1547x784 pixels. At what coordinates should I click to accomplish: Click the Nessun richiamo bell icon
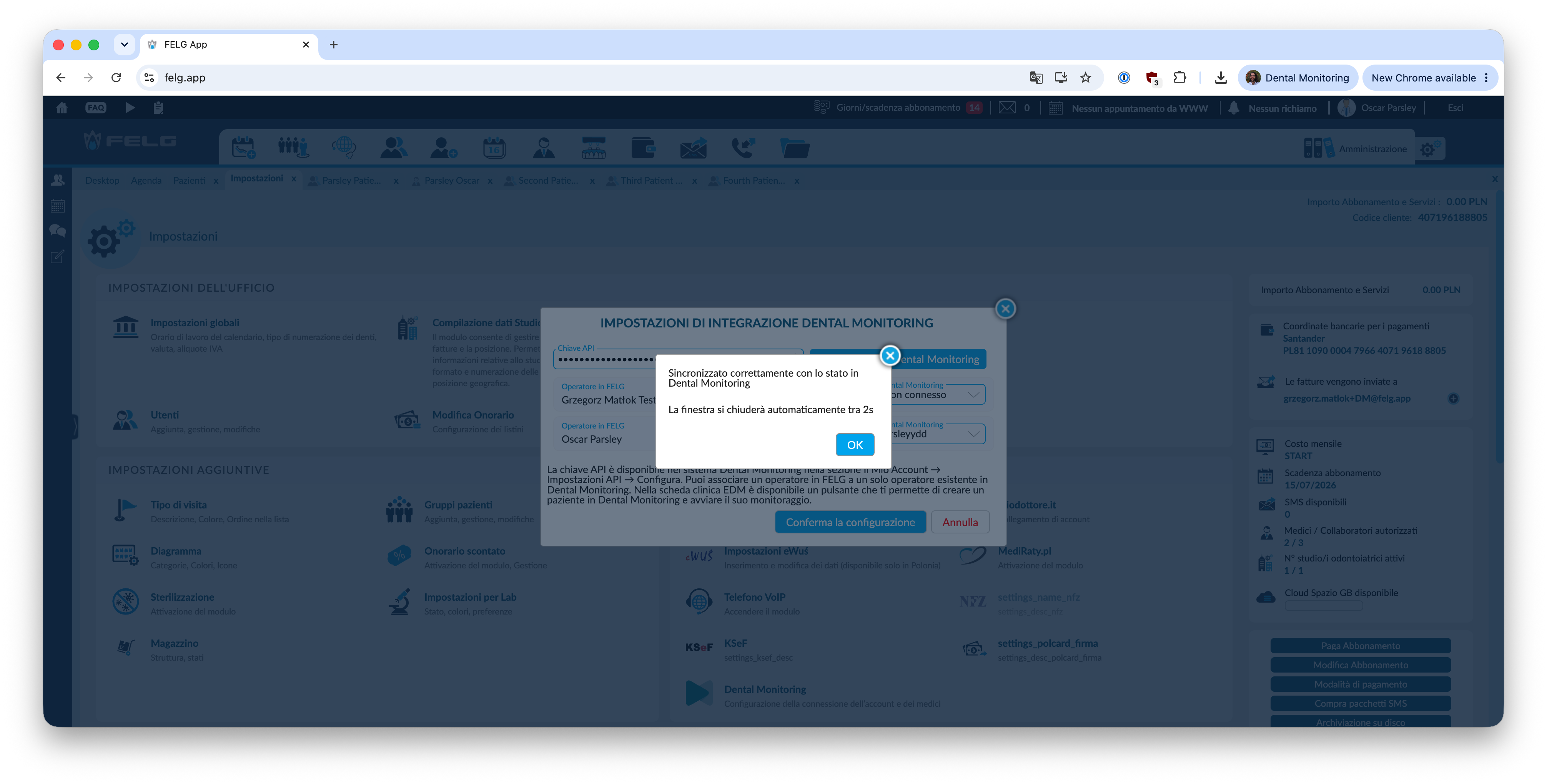tap(1234, 108)
